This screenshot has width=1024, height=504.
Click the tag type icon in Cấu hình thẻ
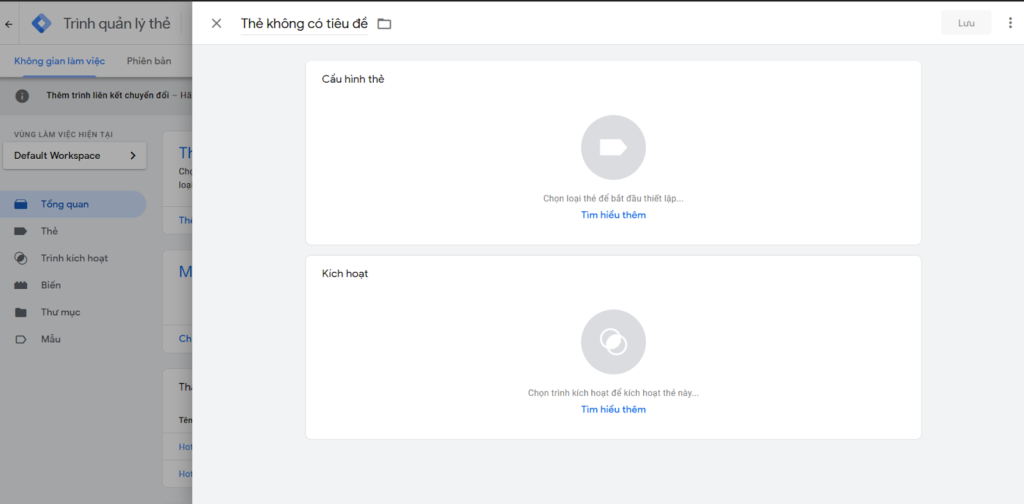(x=613, y=148)
